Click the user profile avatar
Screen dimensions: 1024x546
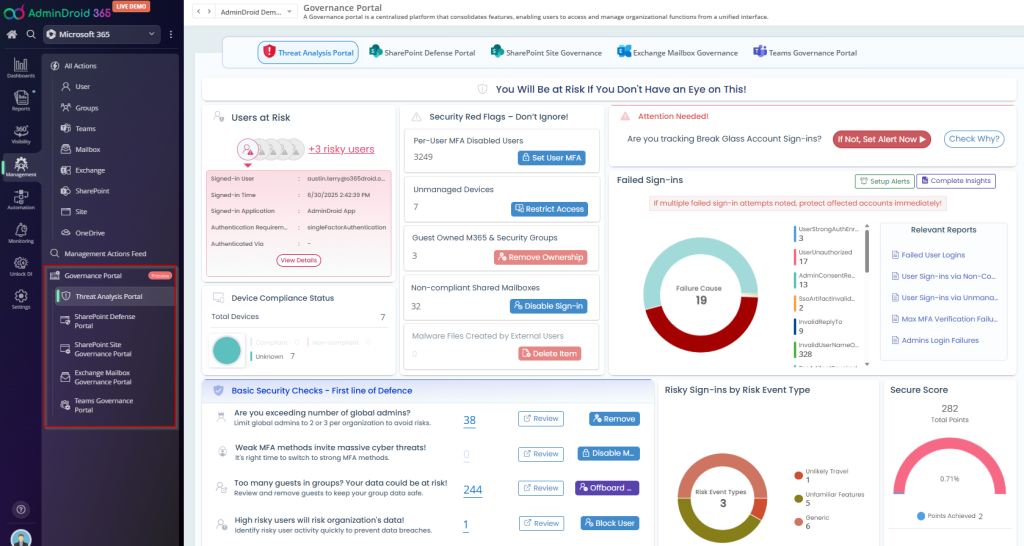point(21,538)
